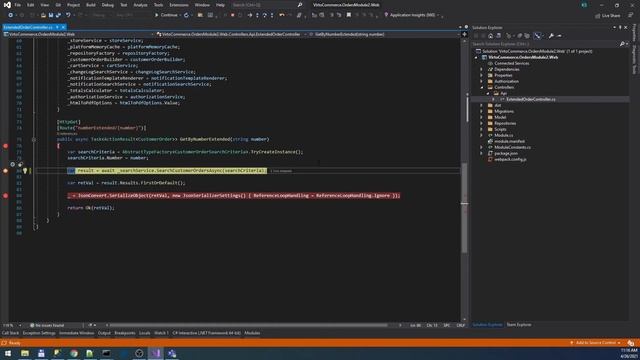Toggle breakpoint at method opening brace line
This screenshot has width=640, height=360.
5,146
